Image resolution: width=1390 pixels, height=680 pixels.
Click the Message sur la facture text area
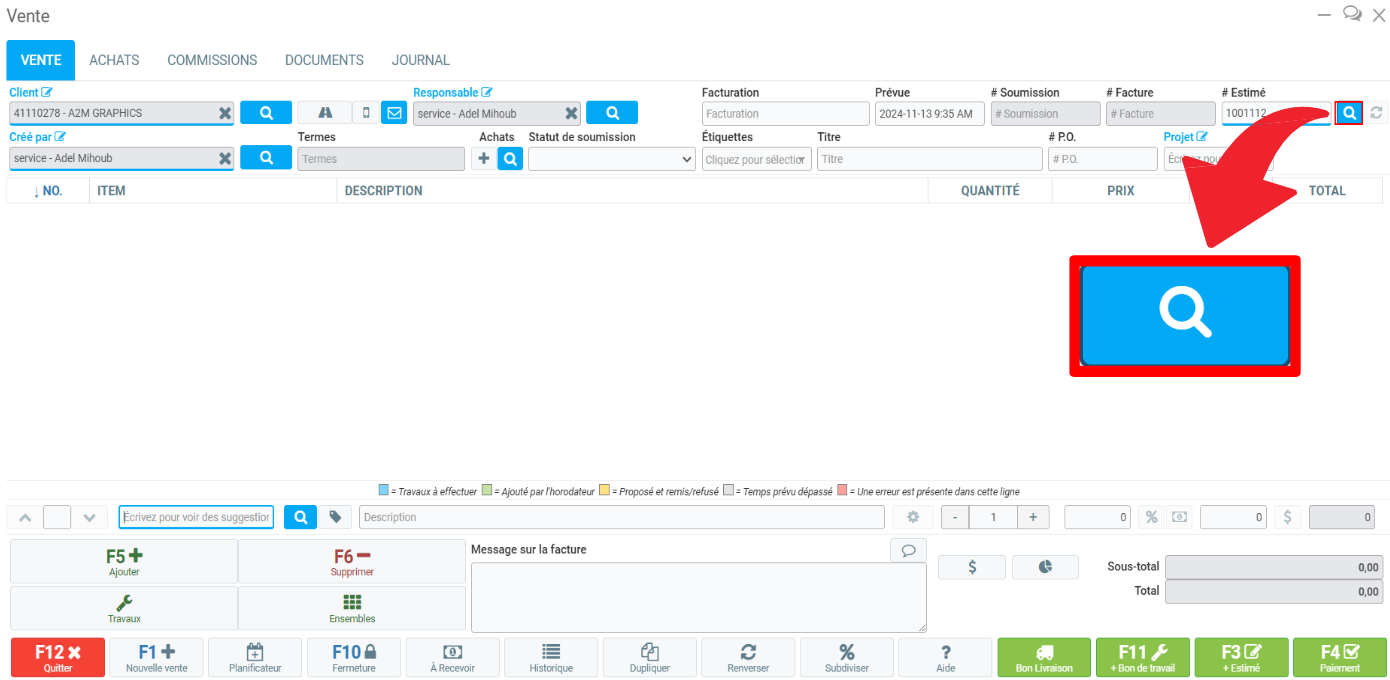coord(698,596)
